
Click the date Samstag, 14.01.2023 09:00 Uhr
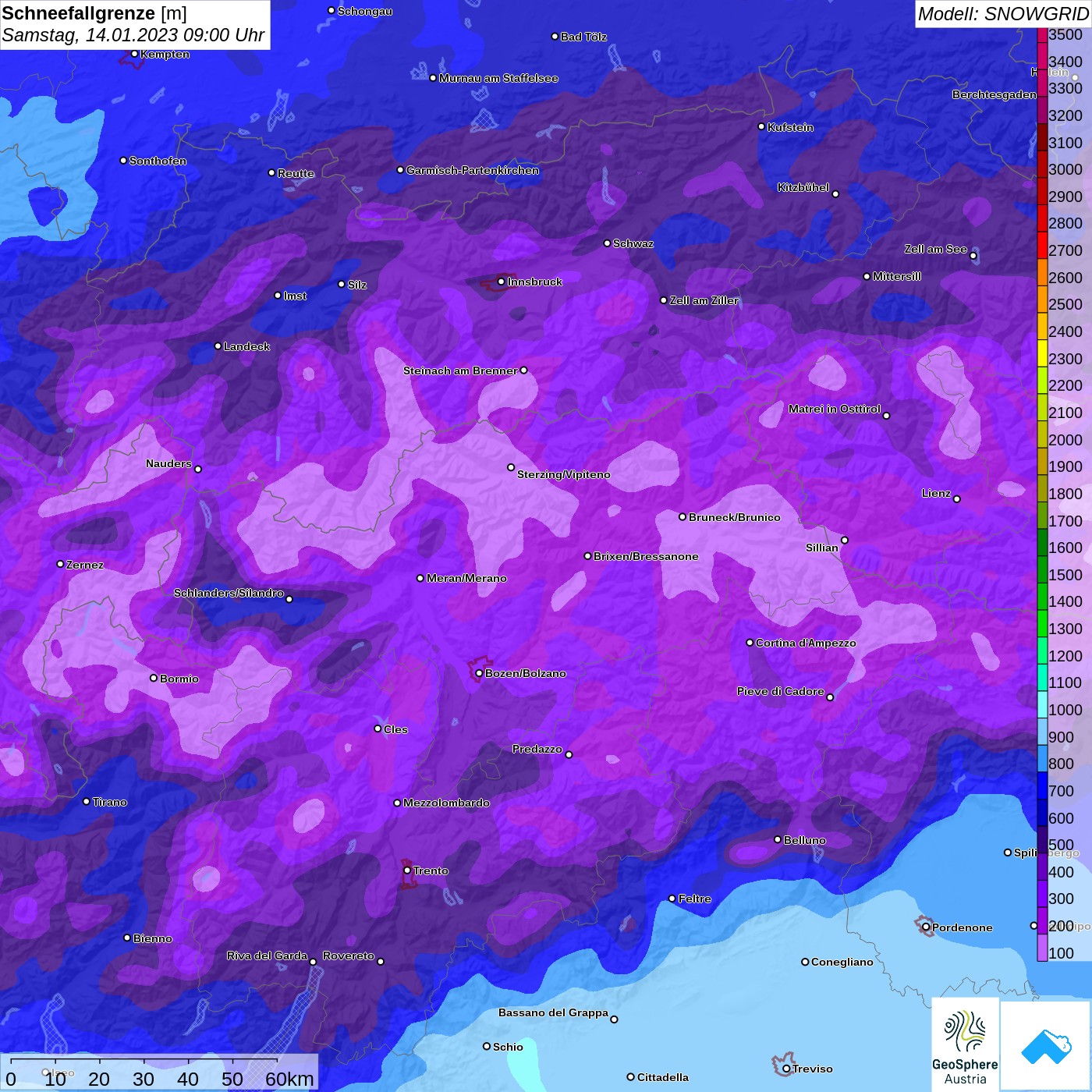point(133,35)
